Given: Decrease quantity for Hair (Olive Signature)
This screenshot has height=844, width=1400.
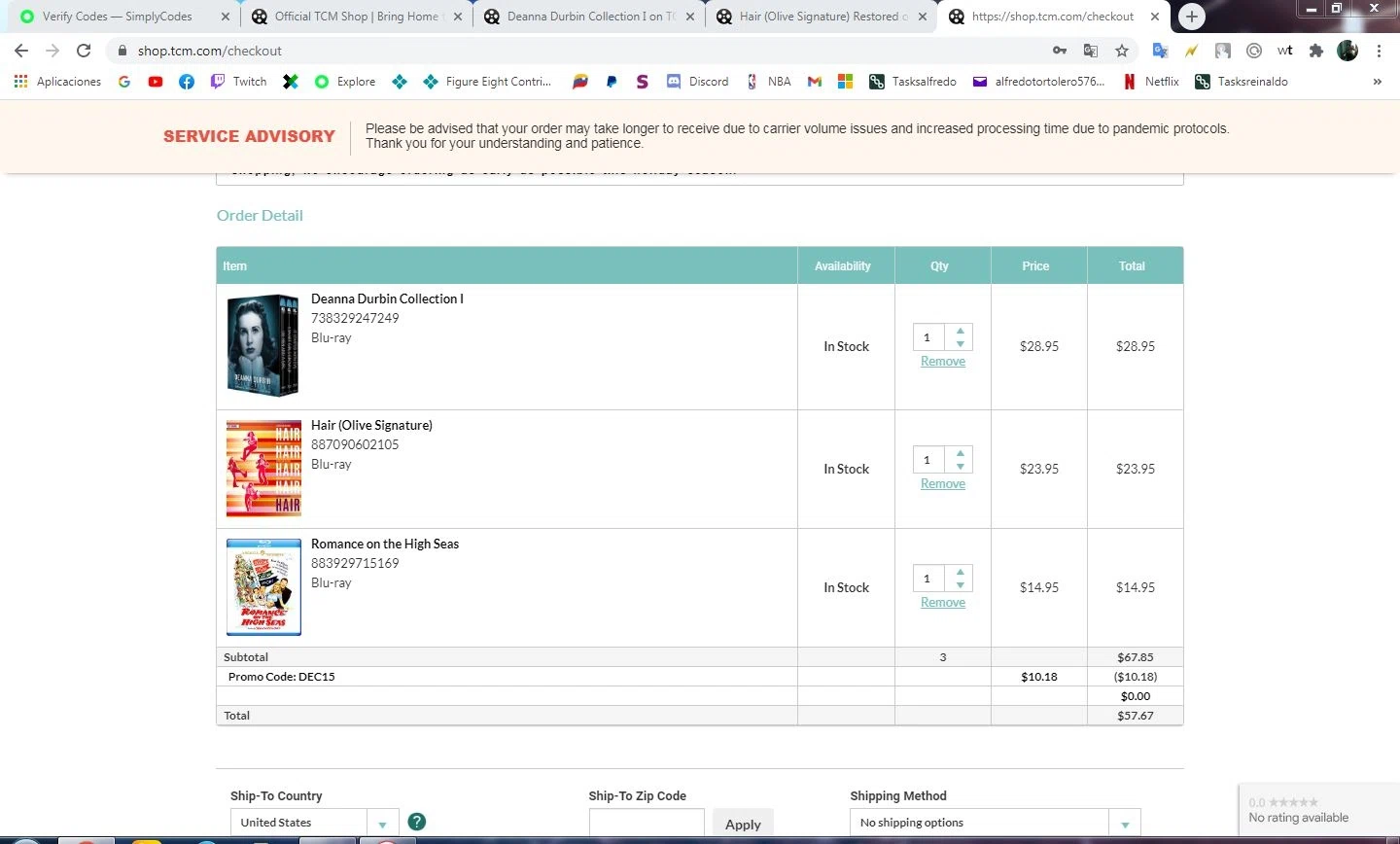Looking at the screenshot, I should point(960,467).
